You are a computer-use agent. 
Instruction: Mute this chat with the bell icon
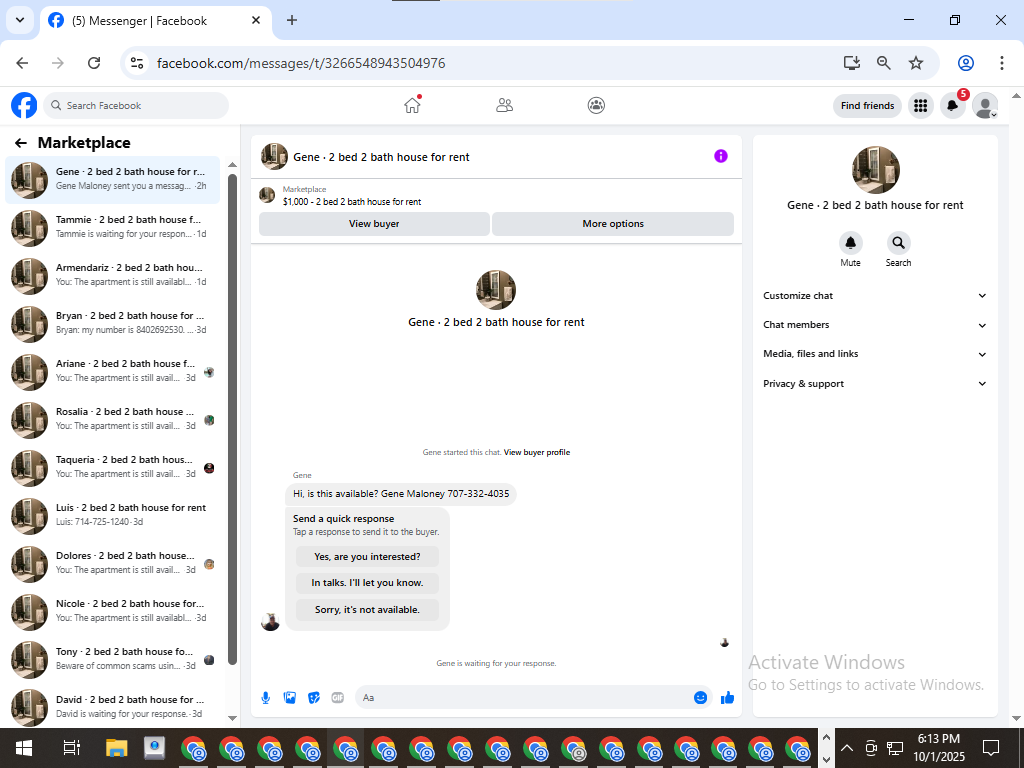[850, 243]
